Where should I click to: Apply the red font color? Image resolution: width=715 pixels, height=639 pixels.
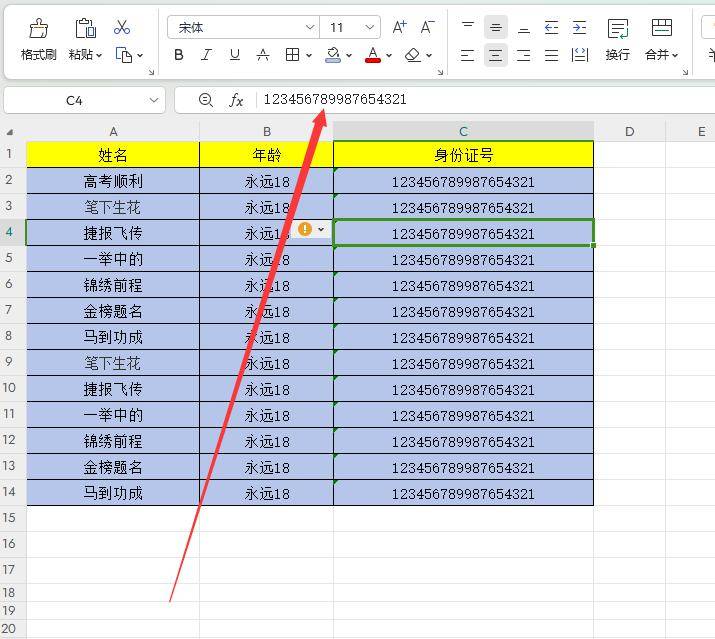point(373,55)
